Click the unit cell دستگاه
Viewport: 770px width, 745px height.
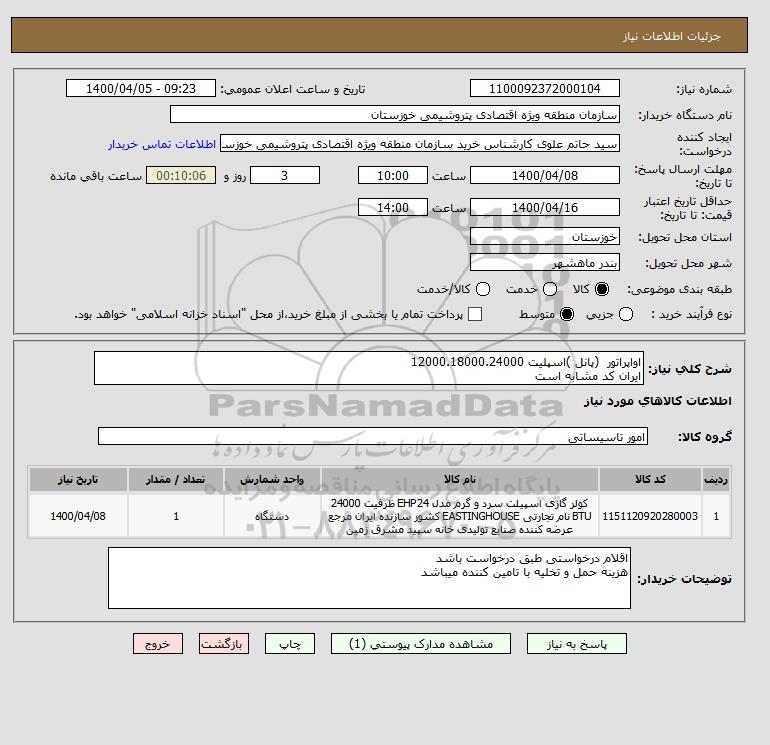tap(273, 516)
